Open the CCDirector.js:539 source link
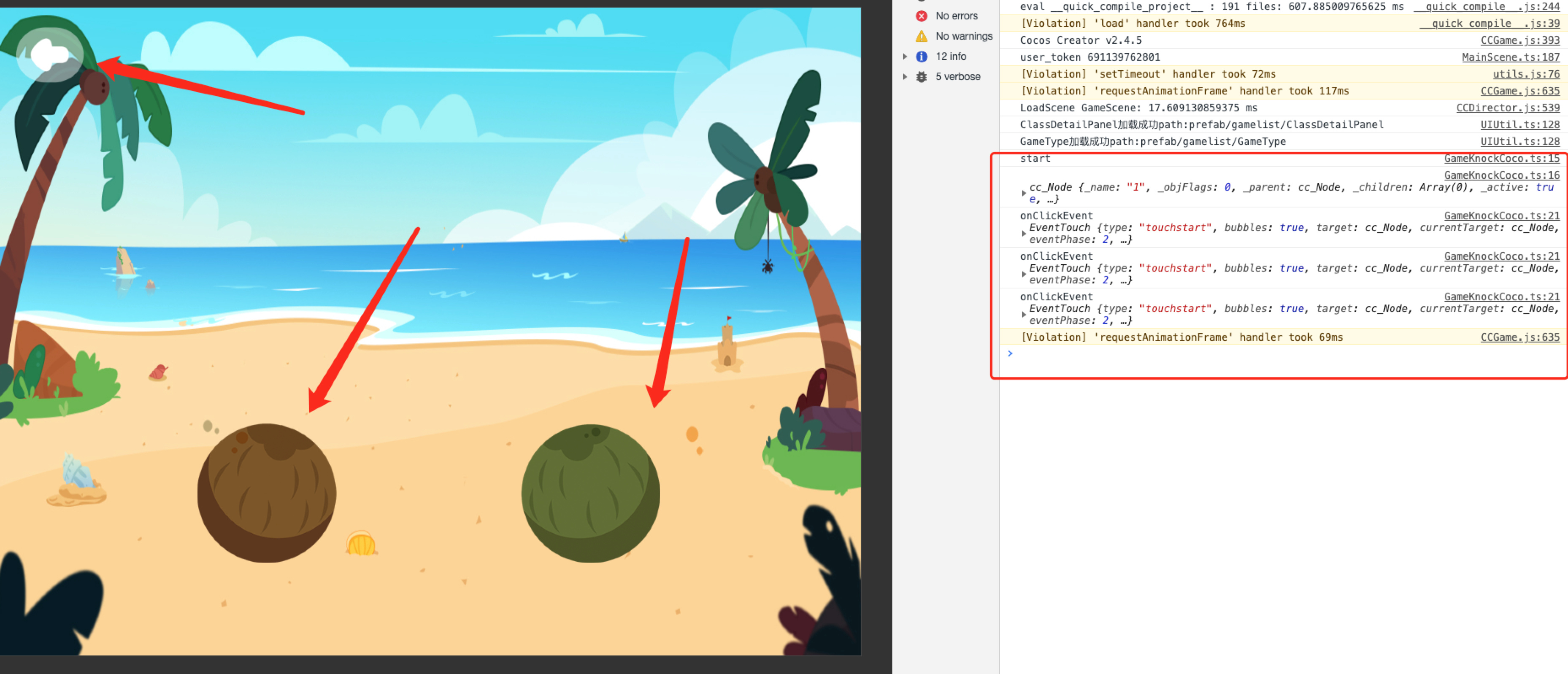Screen dimensions: 1568x674 1507,108
